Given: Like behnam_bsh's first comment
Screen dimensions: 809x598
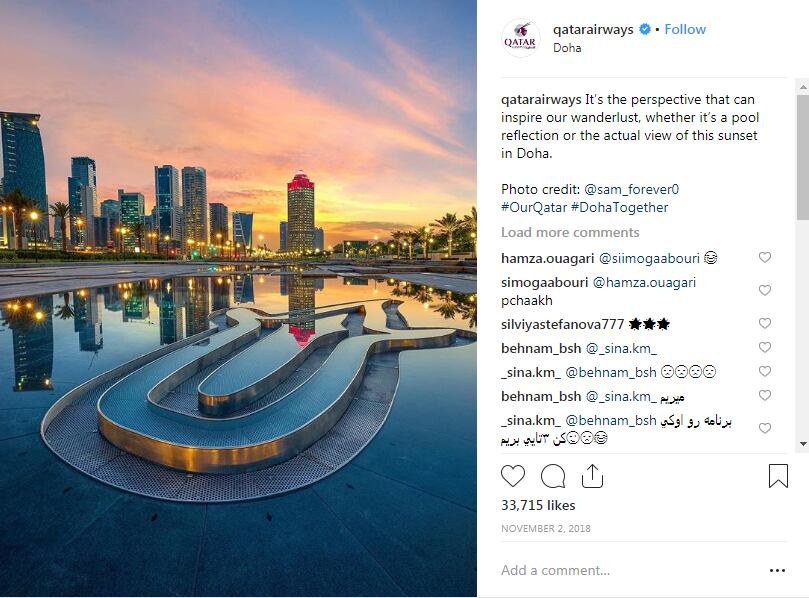Looking at the screenshot, I should click(765, 347).
